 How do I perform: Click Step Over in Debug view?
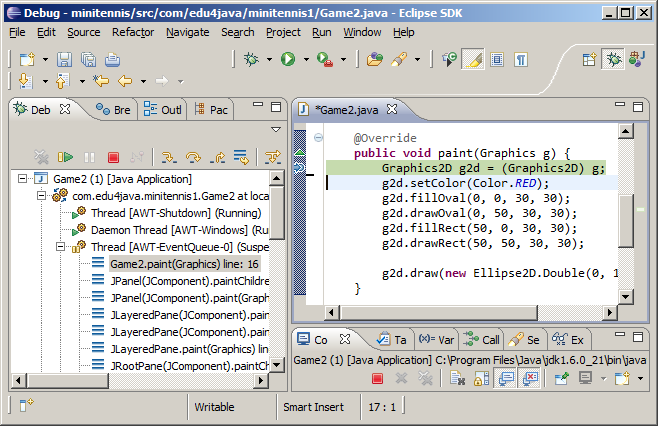click(x=193, y=157)
